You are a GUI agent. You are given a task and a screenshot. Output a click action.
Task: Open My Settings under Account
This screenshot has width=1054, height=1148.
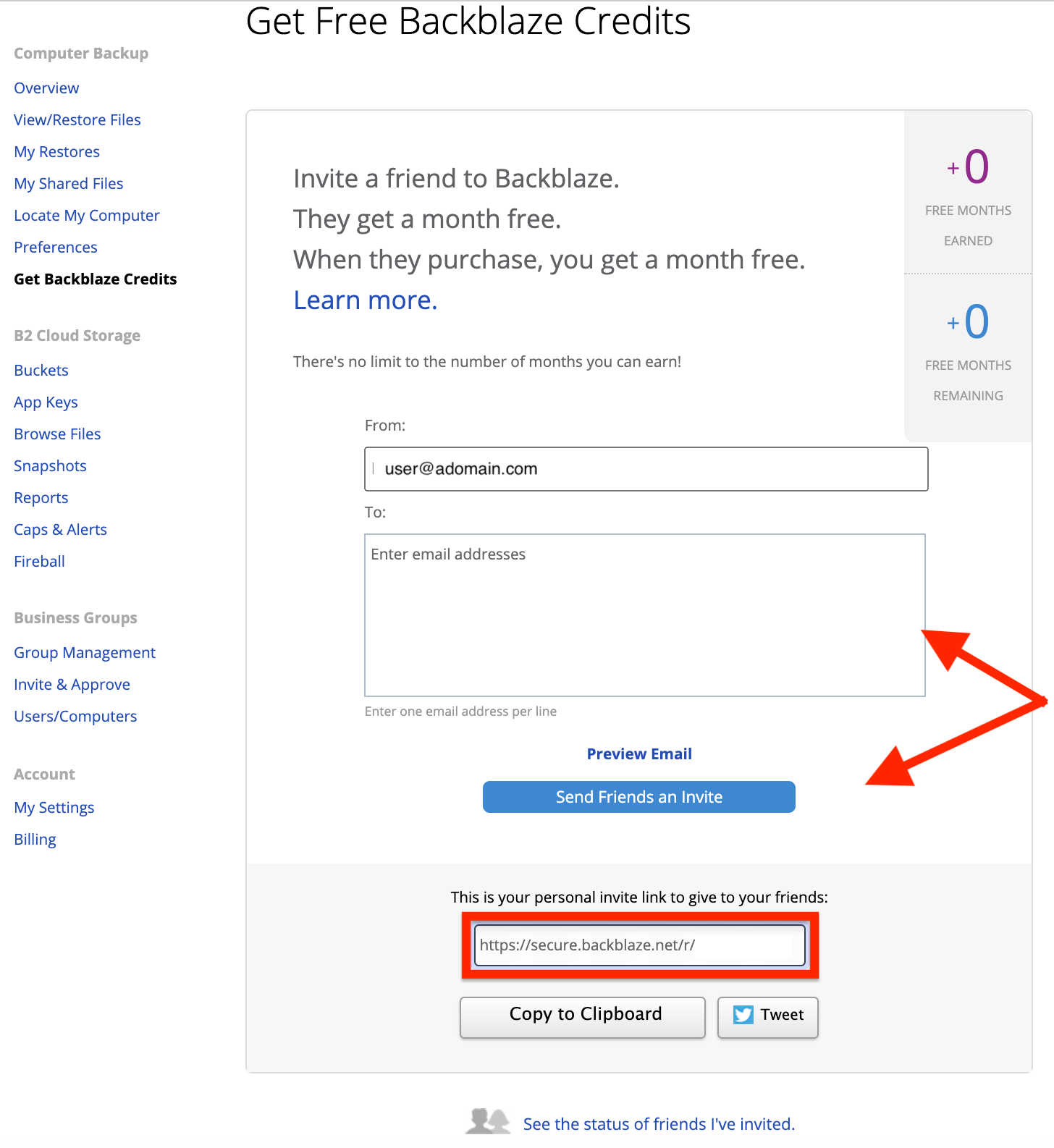click(54, 808)
